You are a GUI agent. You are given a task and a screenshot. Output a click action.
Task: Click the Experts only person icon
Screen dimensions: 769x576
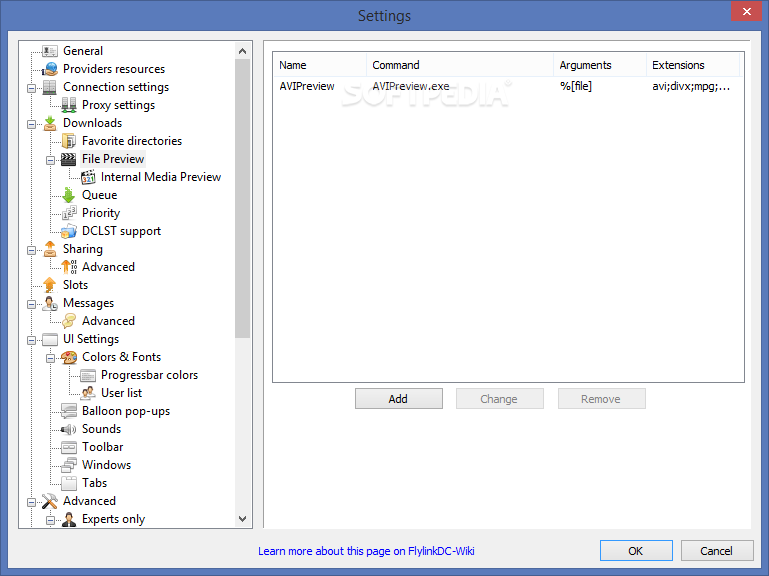click(x=69, y=519)
